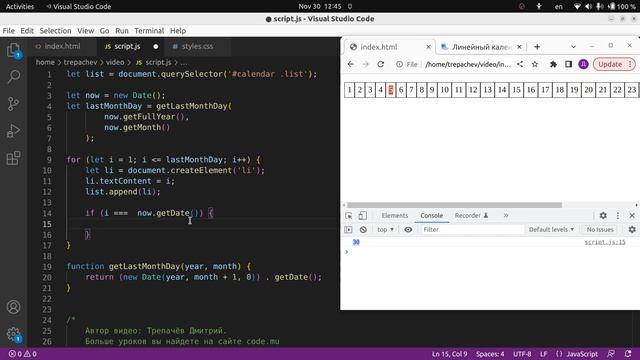Open the Source Control view
640x360 pixels.
[x=13, y=104]
